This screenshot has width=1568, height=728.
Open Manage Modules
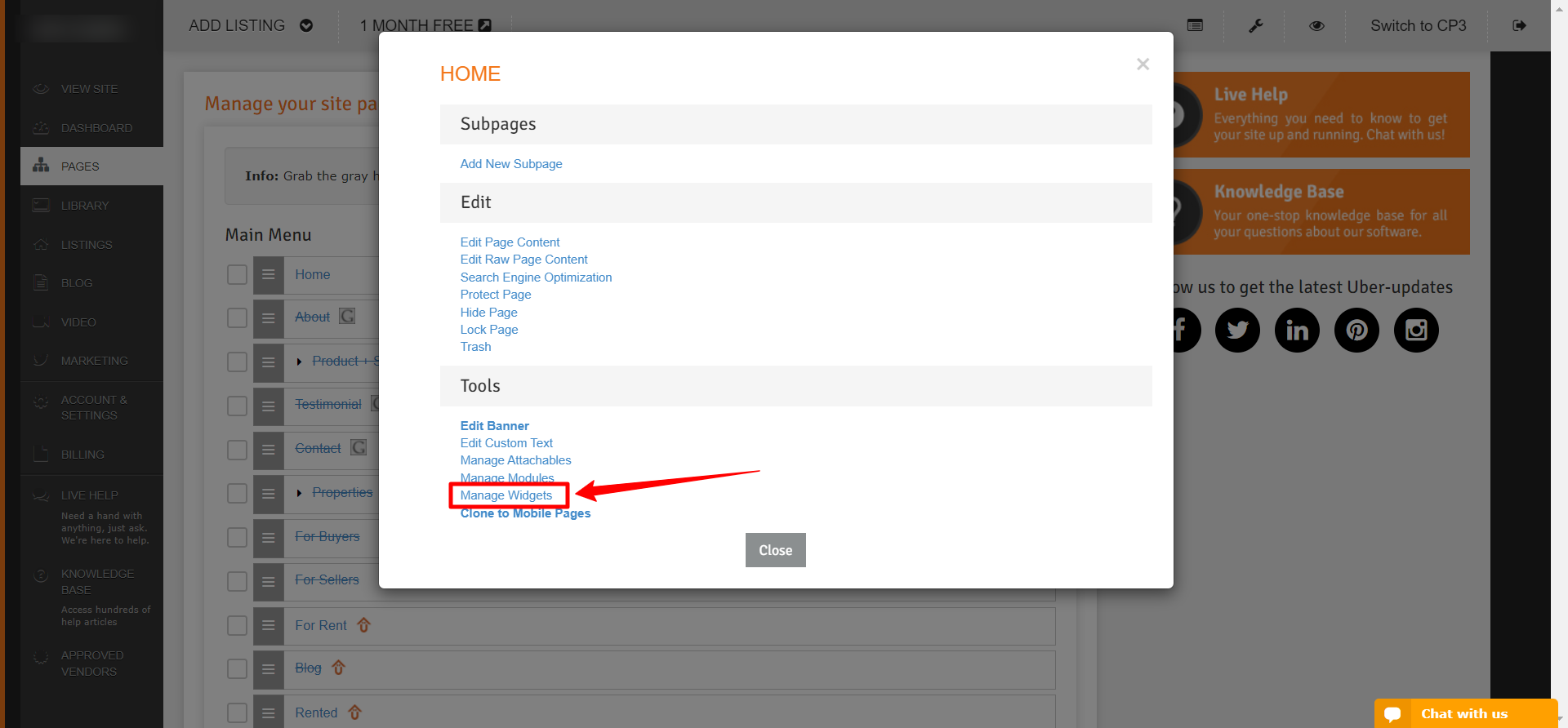click(507, 478)
